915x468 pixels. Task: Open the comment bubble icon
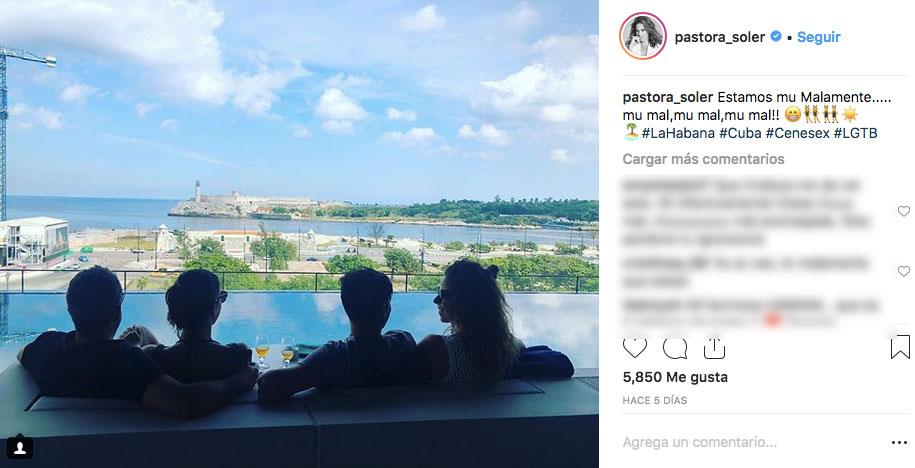point(675,348)
